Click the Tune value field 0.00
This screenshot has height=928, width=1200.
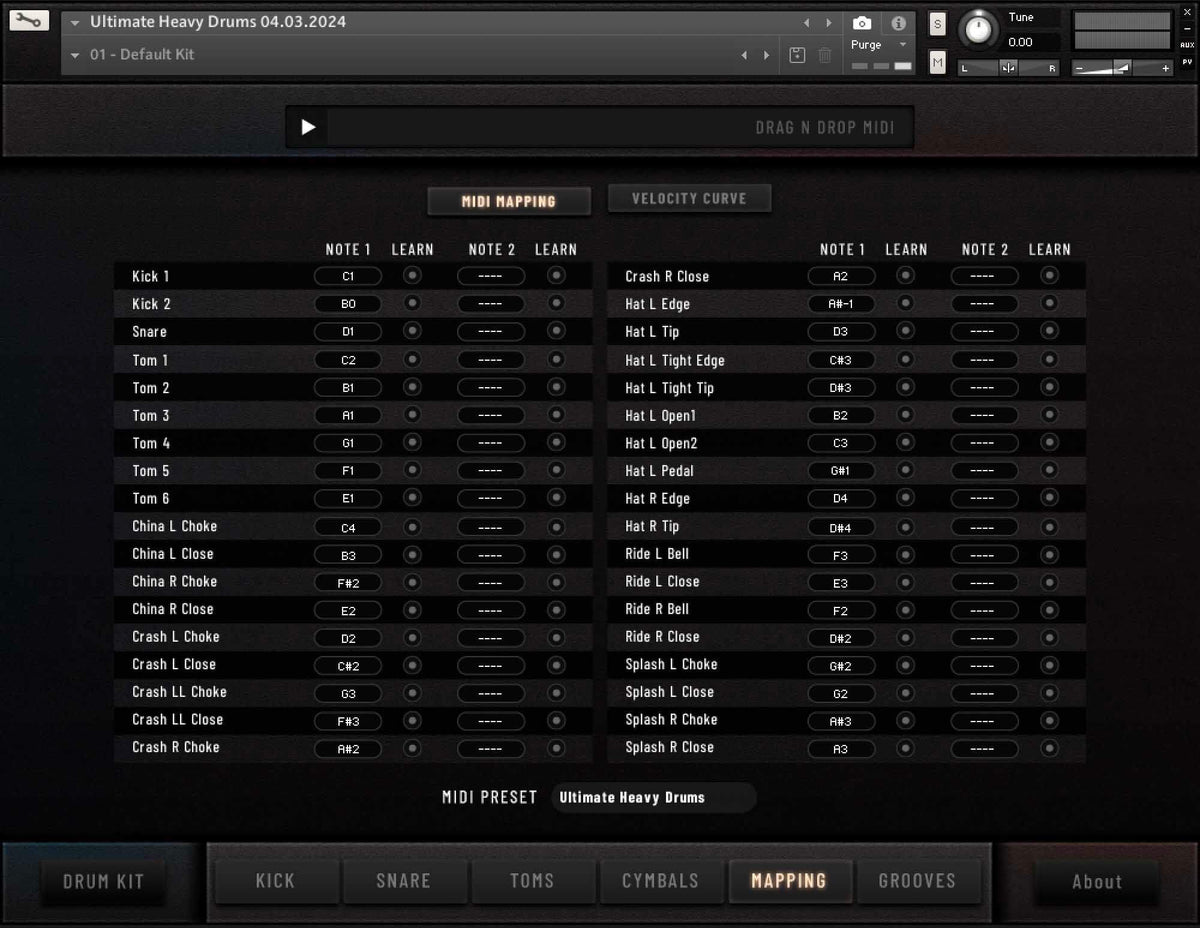coord(1031,42)
